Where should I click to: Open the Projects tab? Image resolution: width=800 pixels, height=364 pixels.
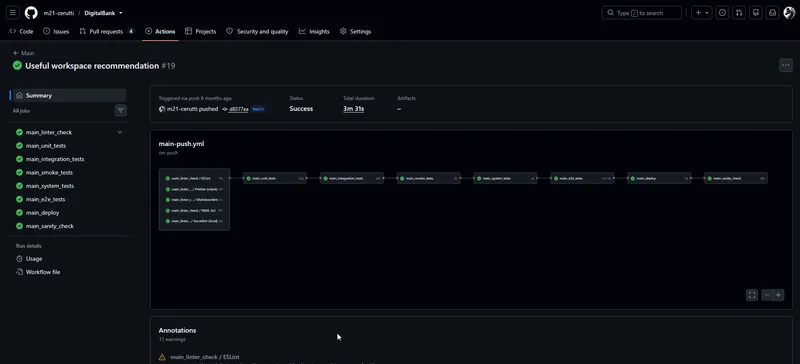pyautogui.click(x=201, y=31)
